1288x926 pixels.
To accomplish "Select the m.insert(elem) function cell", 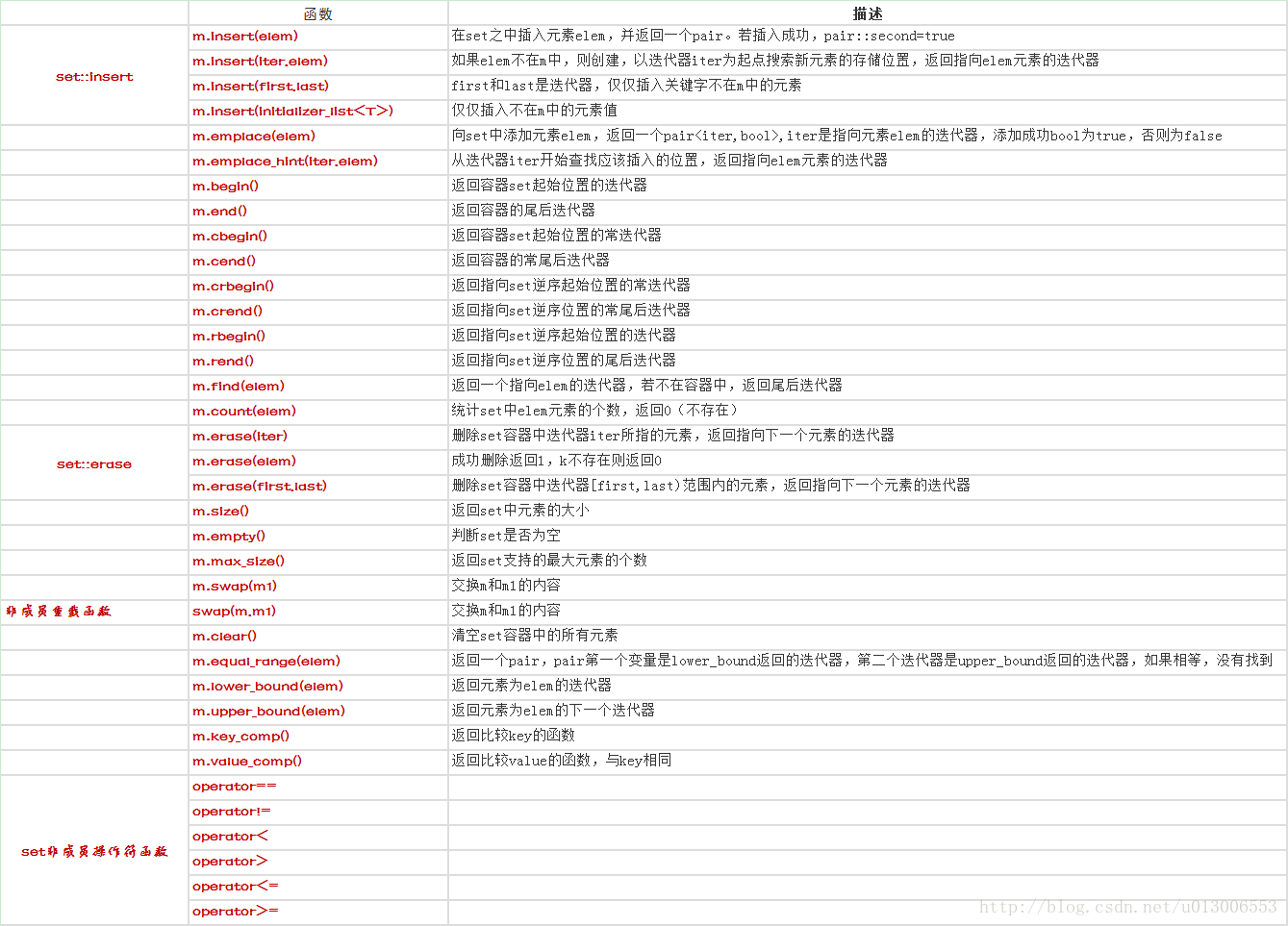I will (318, 37).
